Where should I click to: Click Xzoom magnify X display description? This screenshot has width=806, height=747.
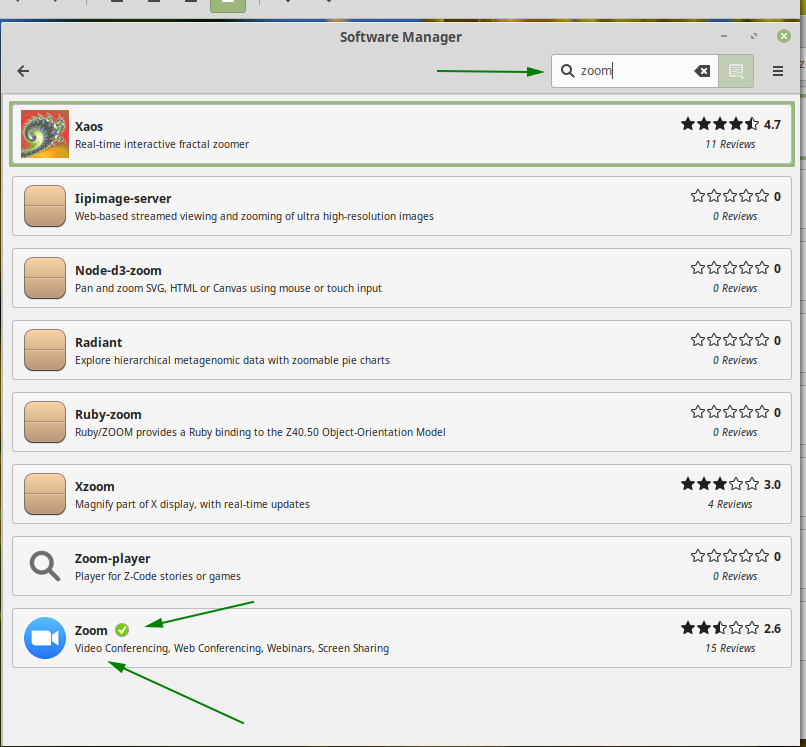point(192,504)
